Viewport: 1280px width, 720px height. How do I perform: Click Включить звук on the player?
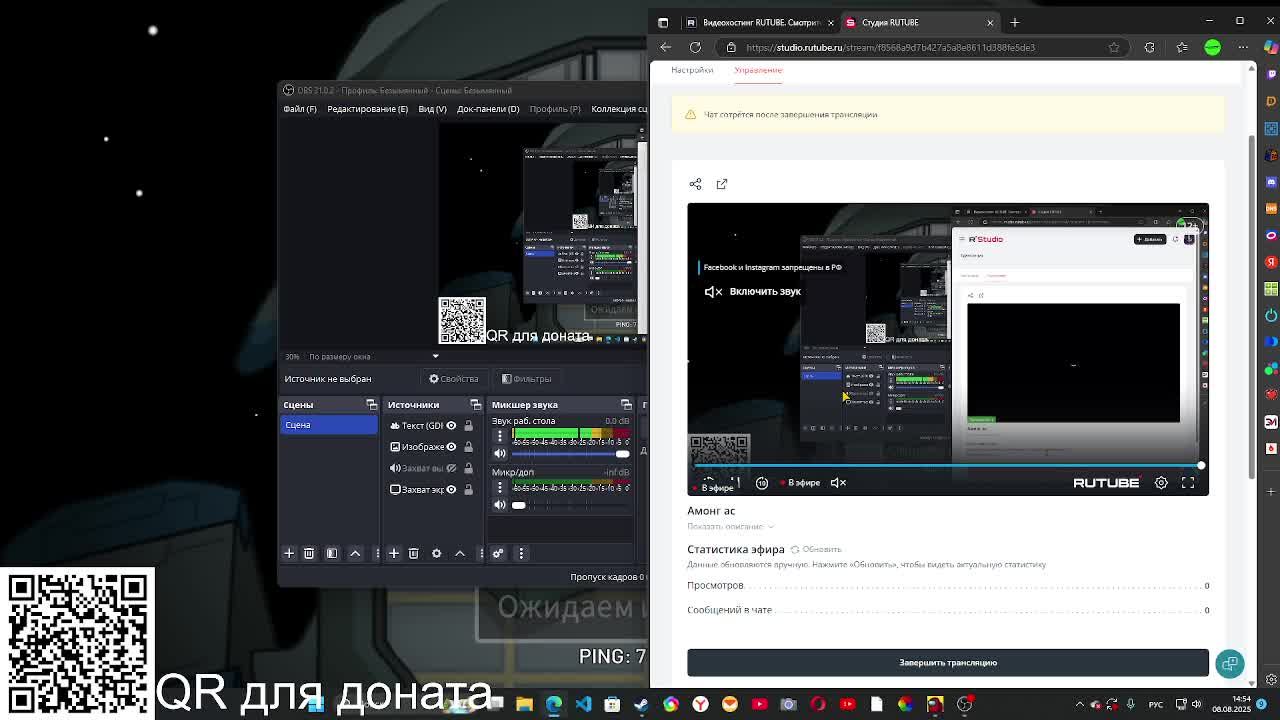tap(753, 291)
